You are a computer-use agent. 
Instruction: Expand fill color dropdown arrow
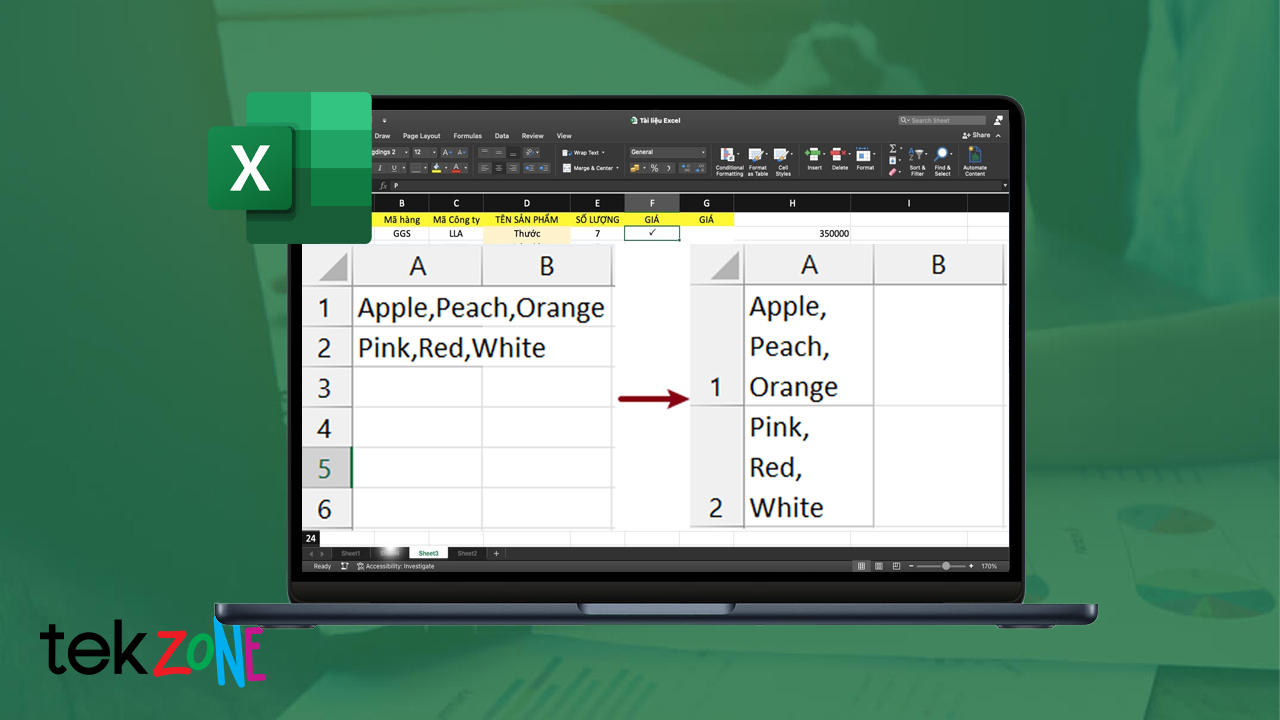pyautogui.click(x=446, y=168)
